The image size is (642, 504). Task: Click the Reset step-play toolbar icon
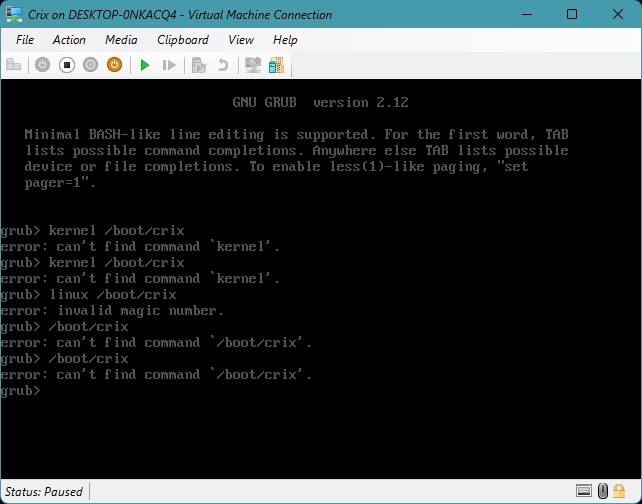pos(169,65)
